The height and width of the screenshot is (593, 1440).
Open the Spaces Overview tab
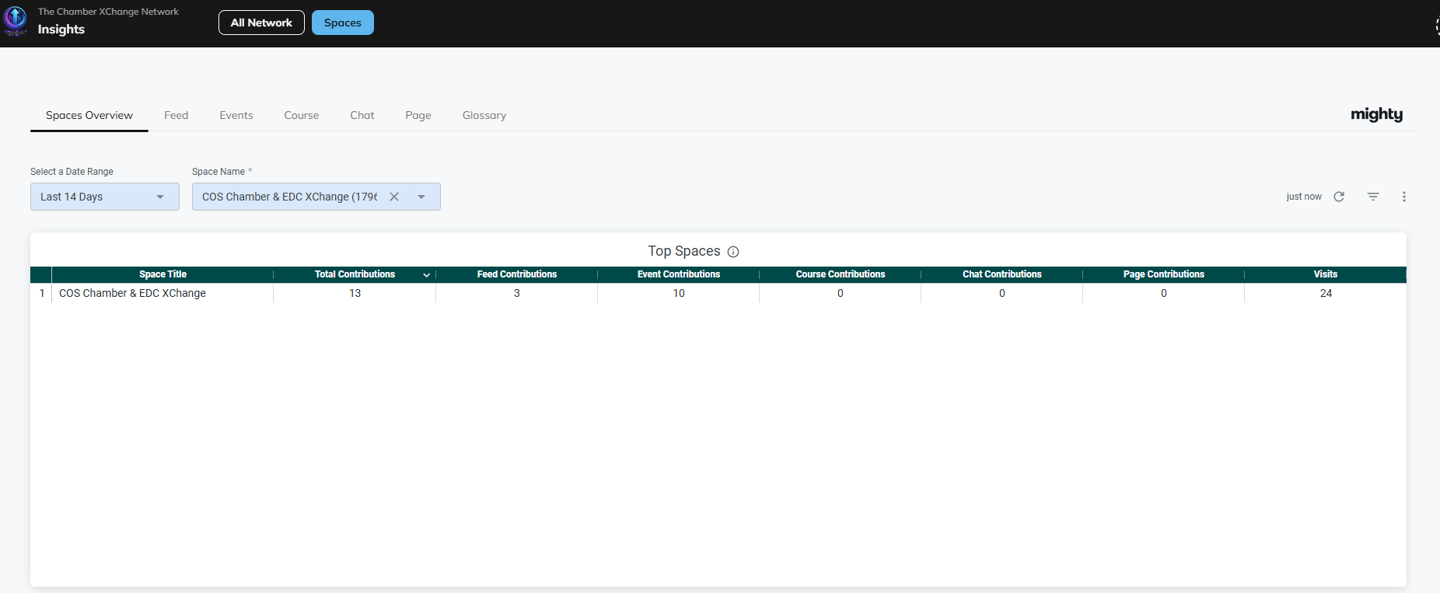point(89,115)
